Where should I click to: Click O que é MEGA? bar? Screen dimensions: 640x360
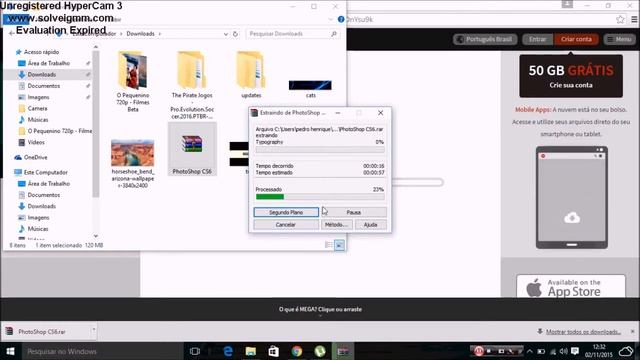click(x=320, y=309)
